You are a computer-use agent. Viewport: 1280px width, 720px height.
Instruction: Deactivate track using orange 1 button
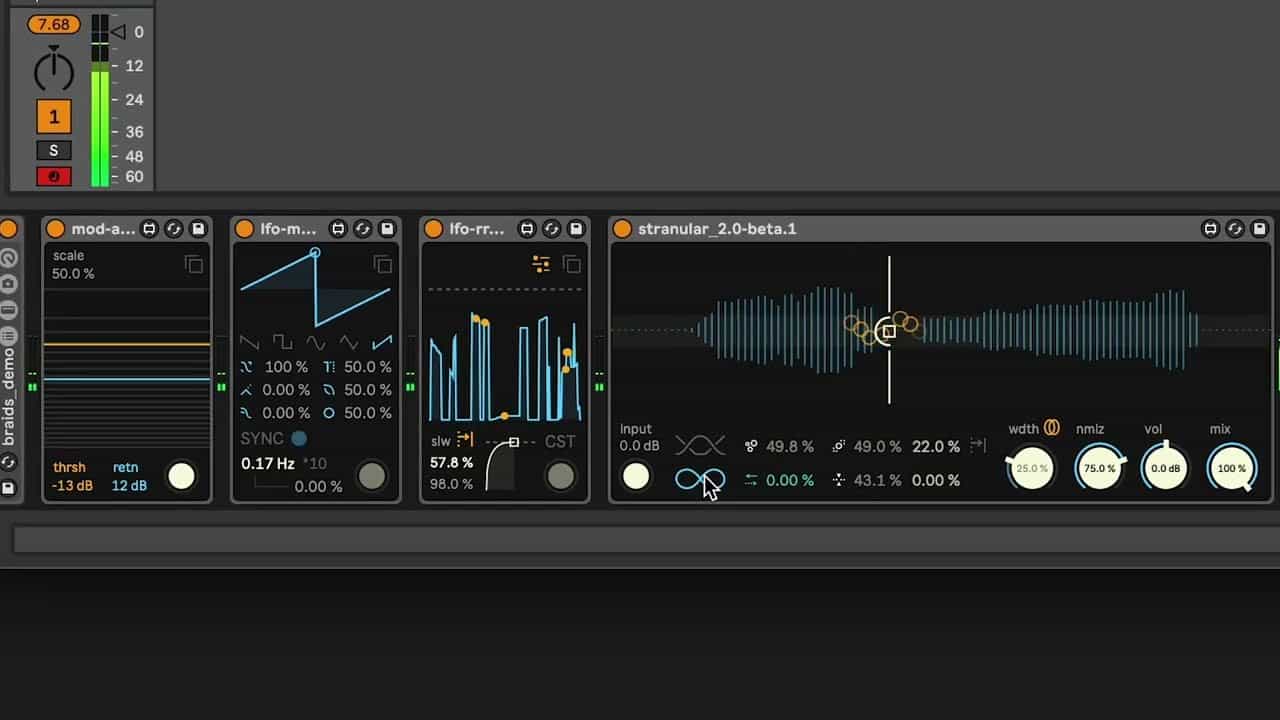tap(54, 116)
